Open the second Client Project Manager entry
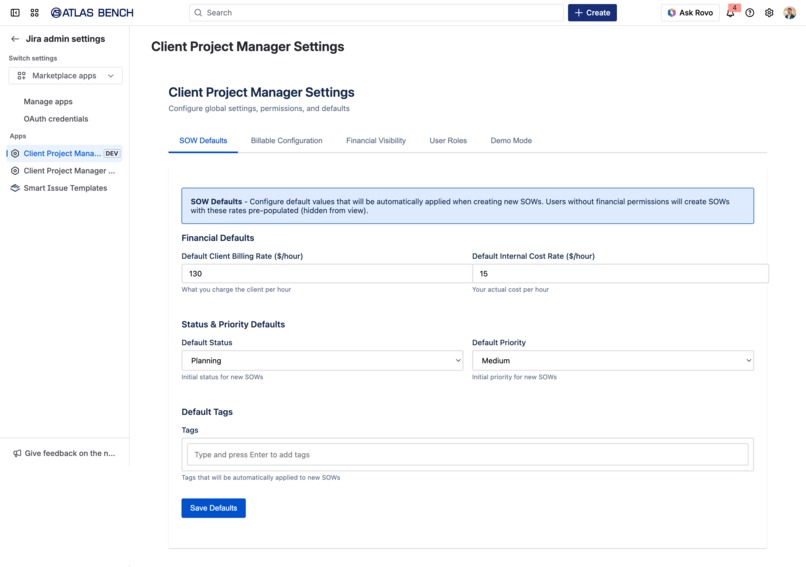This screenshot has height=567, width=806. coord(65,171)
